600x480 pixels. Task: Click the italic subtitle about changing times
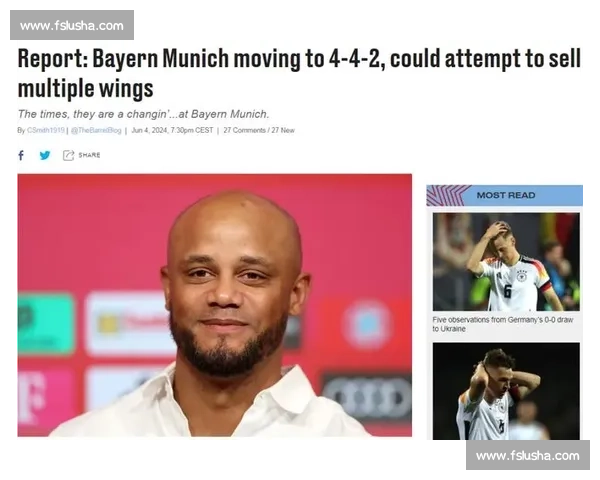point(143,114)
